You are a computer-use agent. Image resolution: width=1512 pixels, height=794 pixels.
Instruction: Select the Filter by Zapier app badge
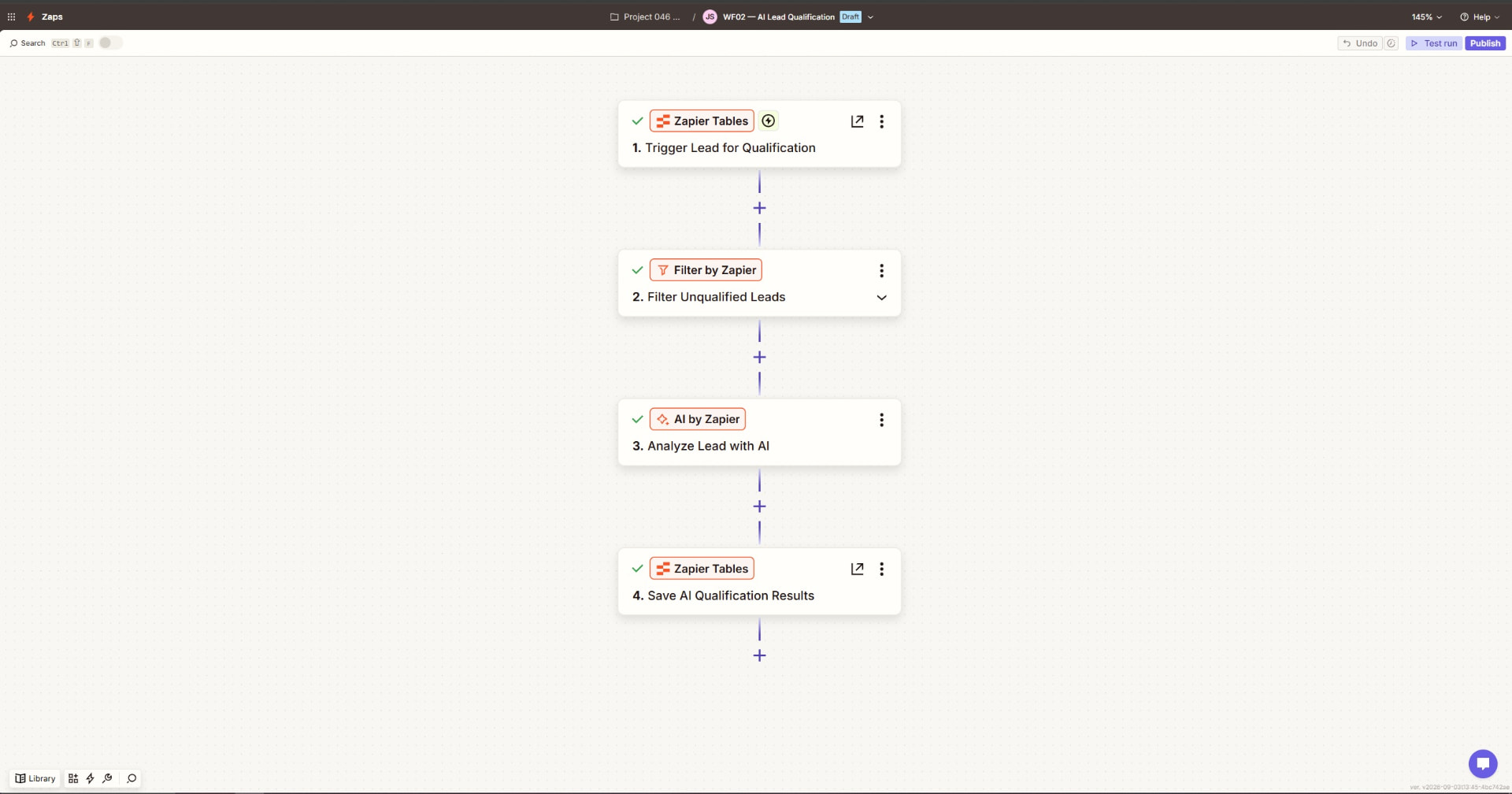click(706, 270)
